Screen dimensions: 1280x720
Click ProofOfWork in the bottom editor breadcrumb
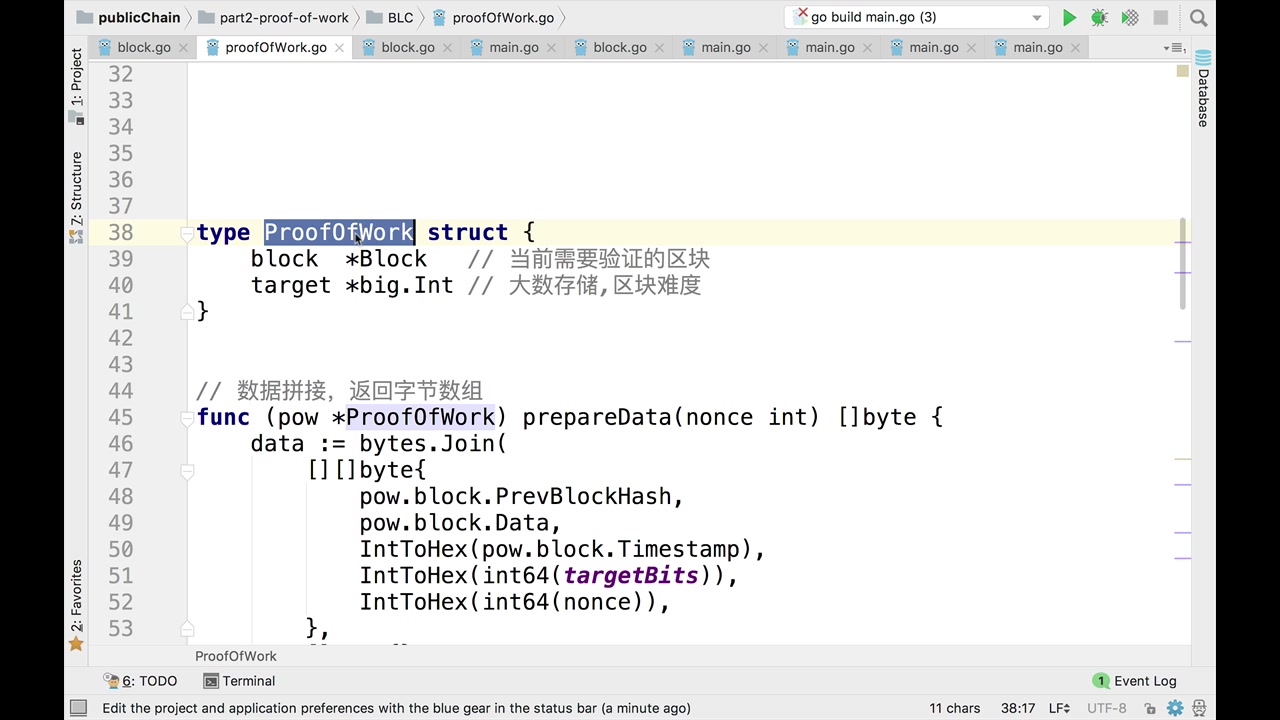pyautogui.click(x=236, y=656)
